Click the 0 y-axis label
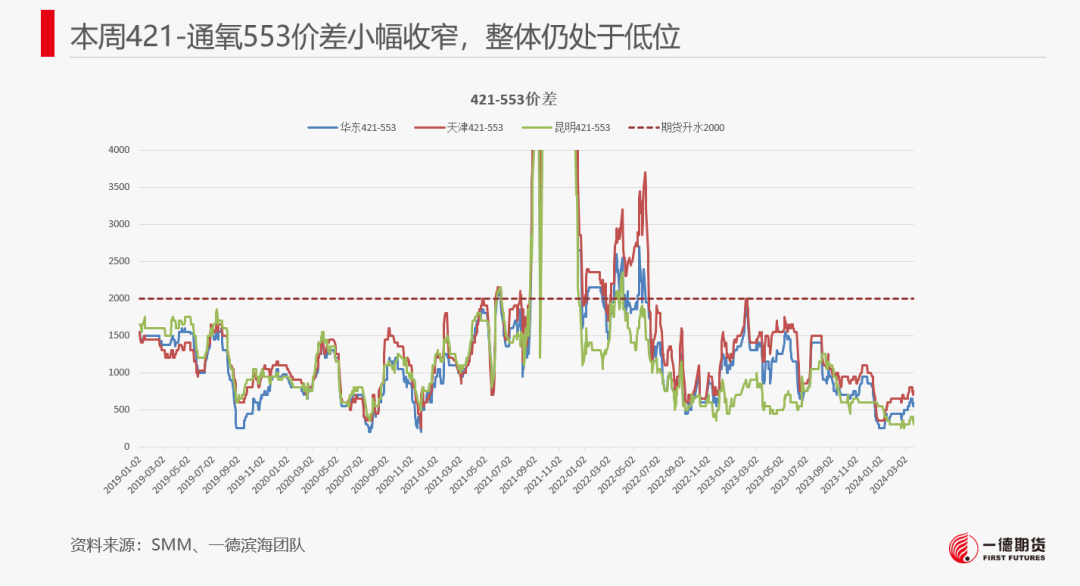 (x=127, y=447)
